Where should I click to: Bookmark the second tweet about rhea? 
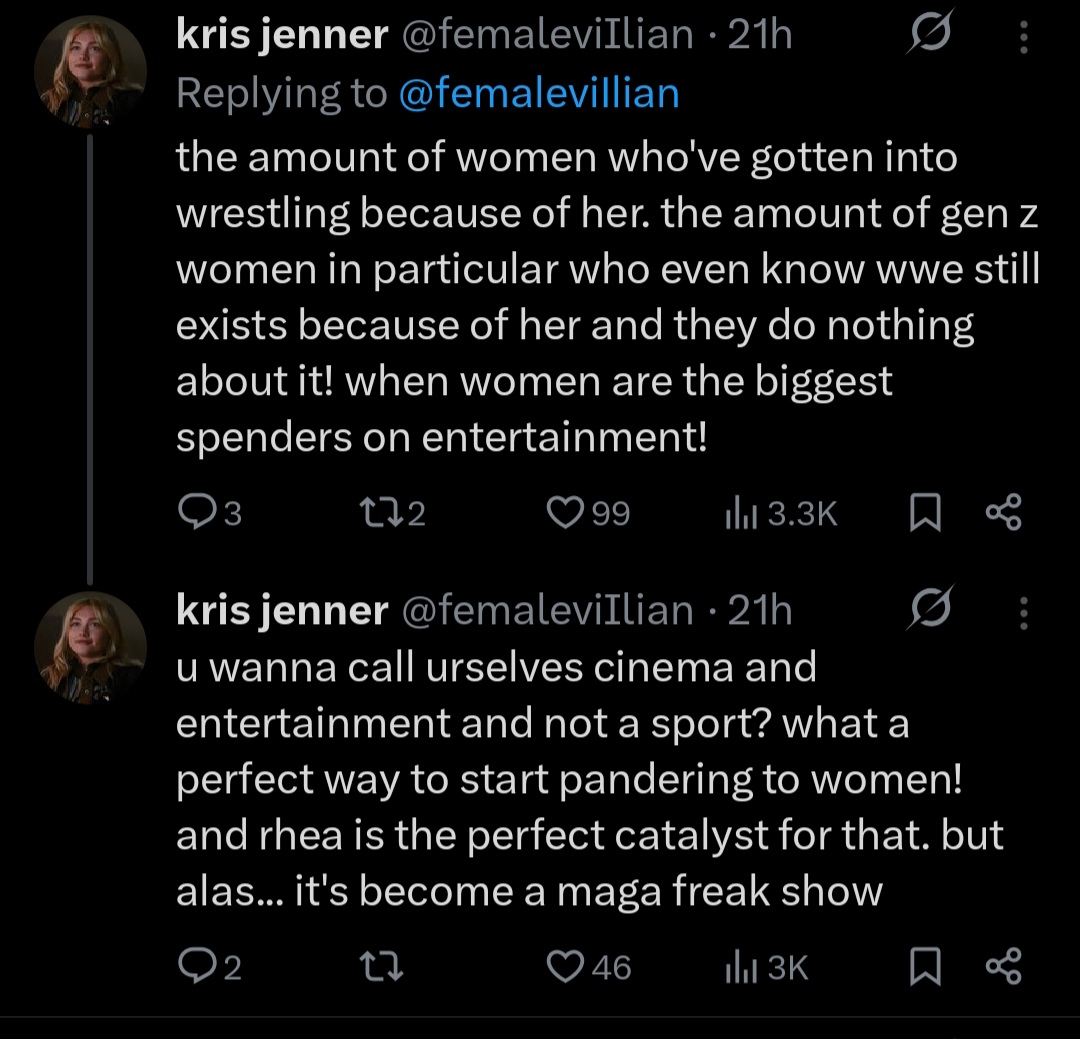[x=926, y=967]
